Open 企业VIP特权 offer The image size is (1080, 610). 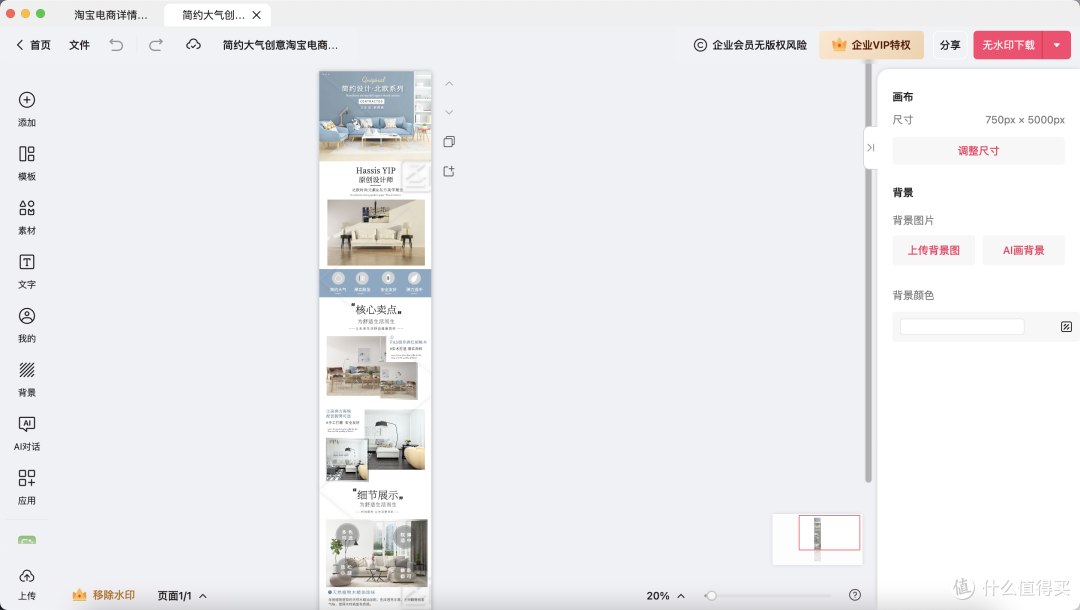(871, 45)
